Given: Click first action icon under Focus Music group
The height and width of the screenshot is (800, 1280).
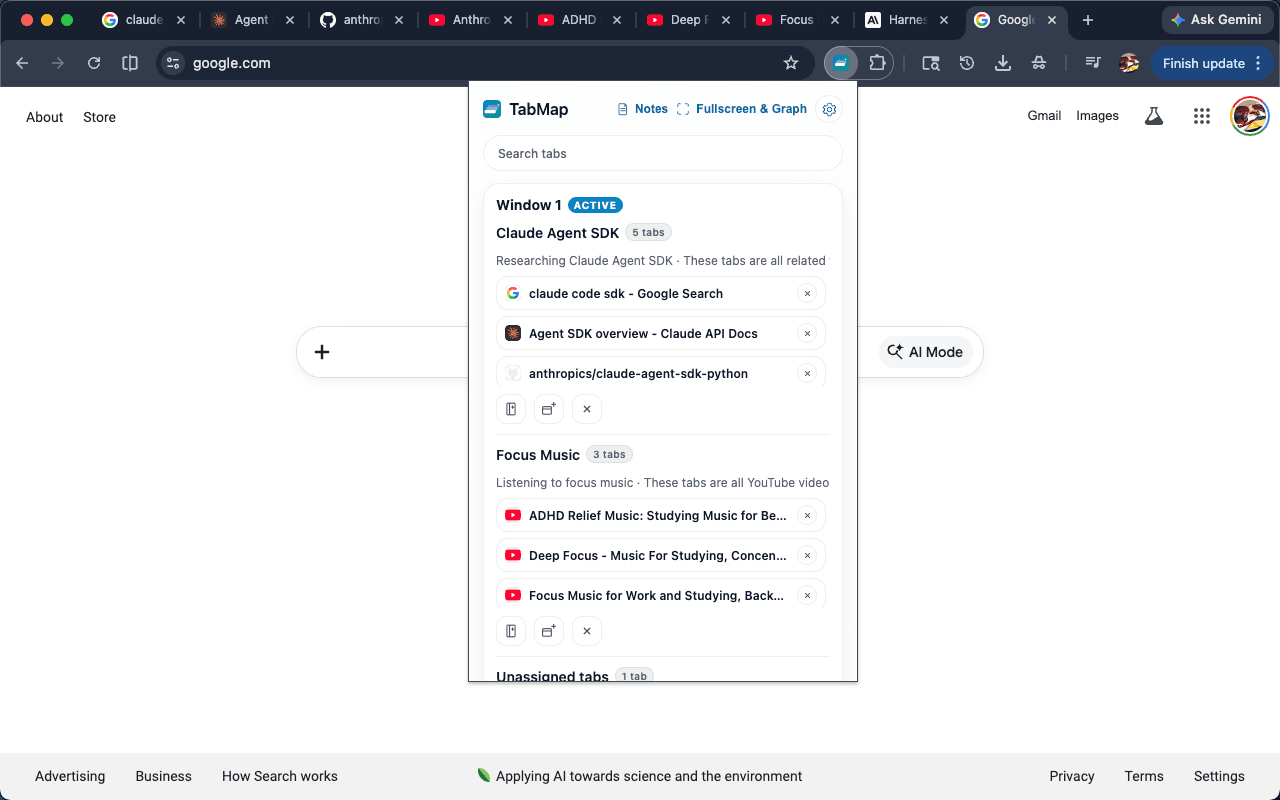Looking at the screenshot, I should [511, 631].
